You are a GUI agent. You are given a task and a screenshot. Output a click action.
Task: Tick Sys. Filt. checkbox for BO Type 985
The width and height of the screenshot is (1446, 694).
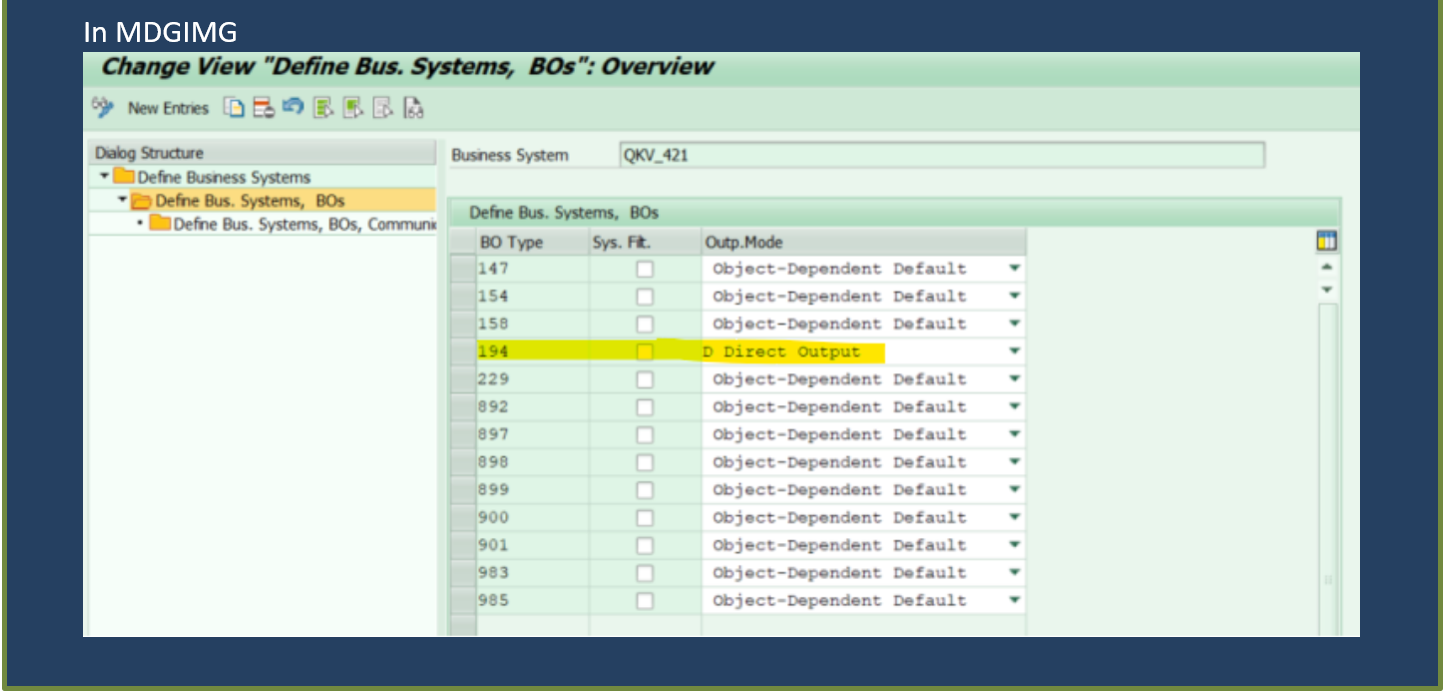[x=645, y=601]
